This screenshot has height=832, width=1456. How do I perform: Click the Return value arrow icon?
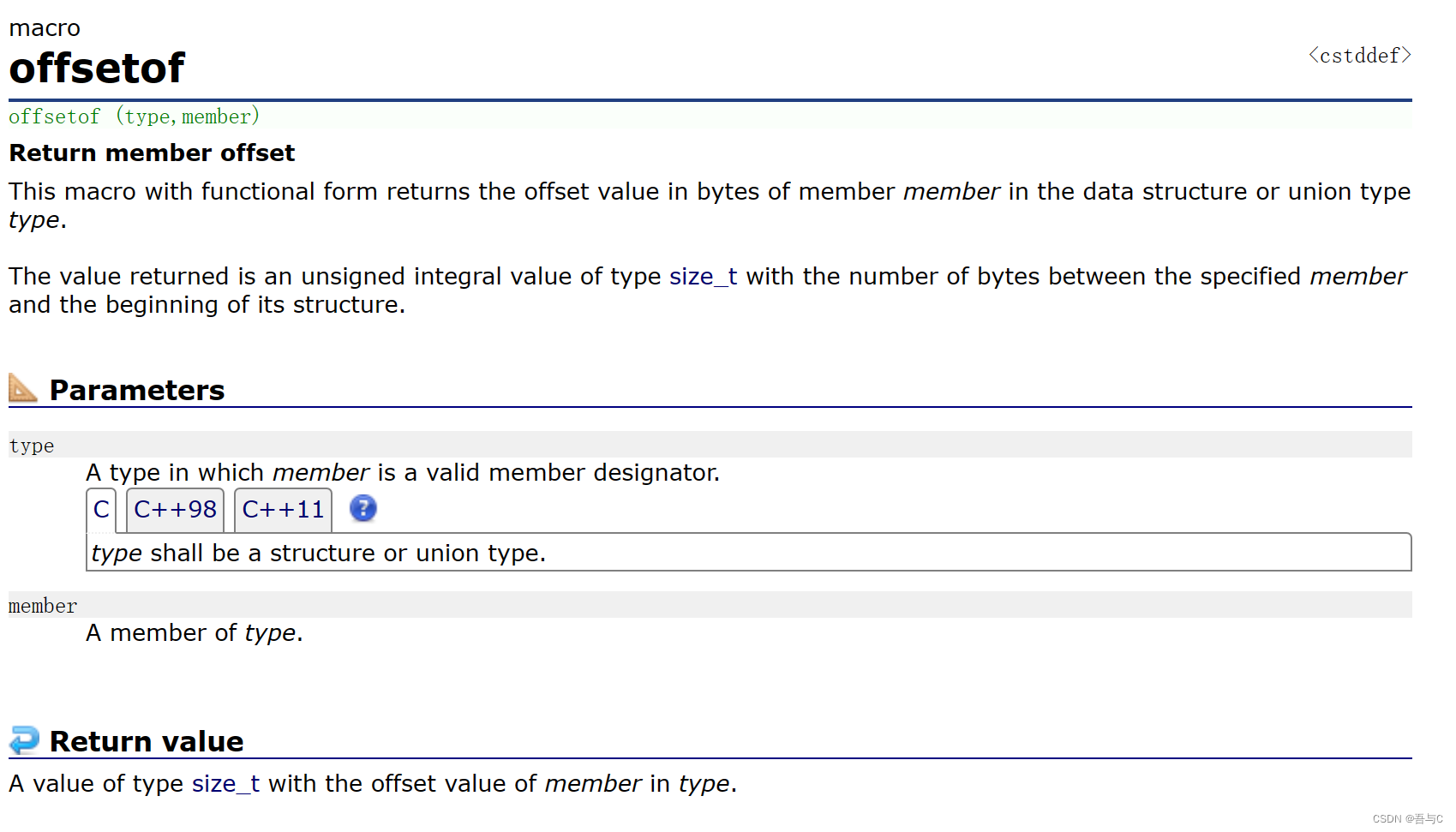click(x=24, y=739)
